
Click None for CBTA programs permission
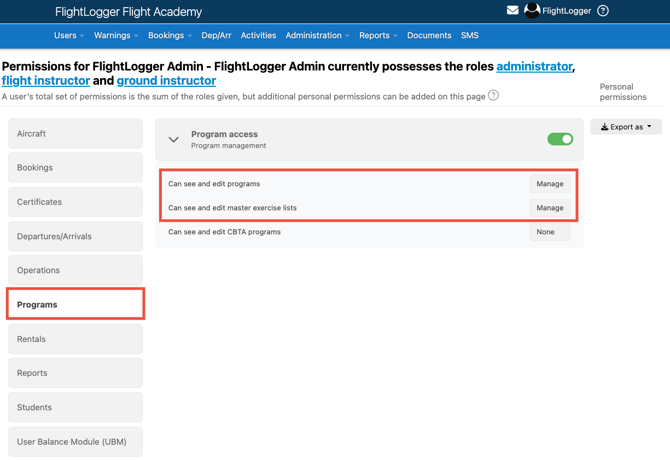[545, 232]
